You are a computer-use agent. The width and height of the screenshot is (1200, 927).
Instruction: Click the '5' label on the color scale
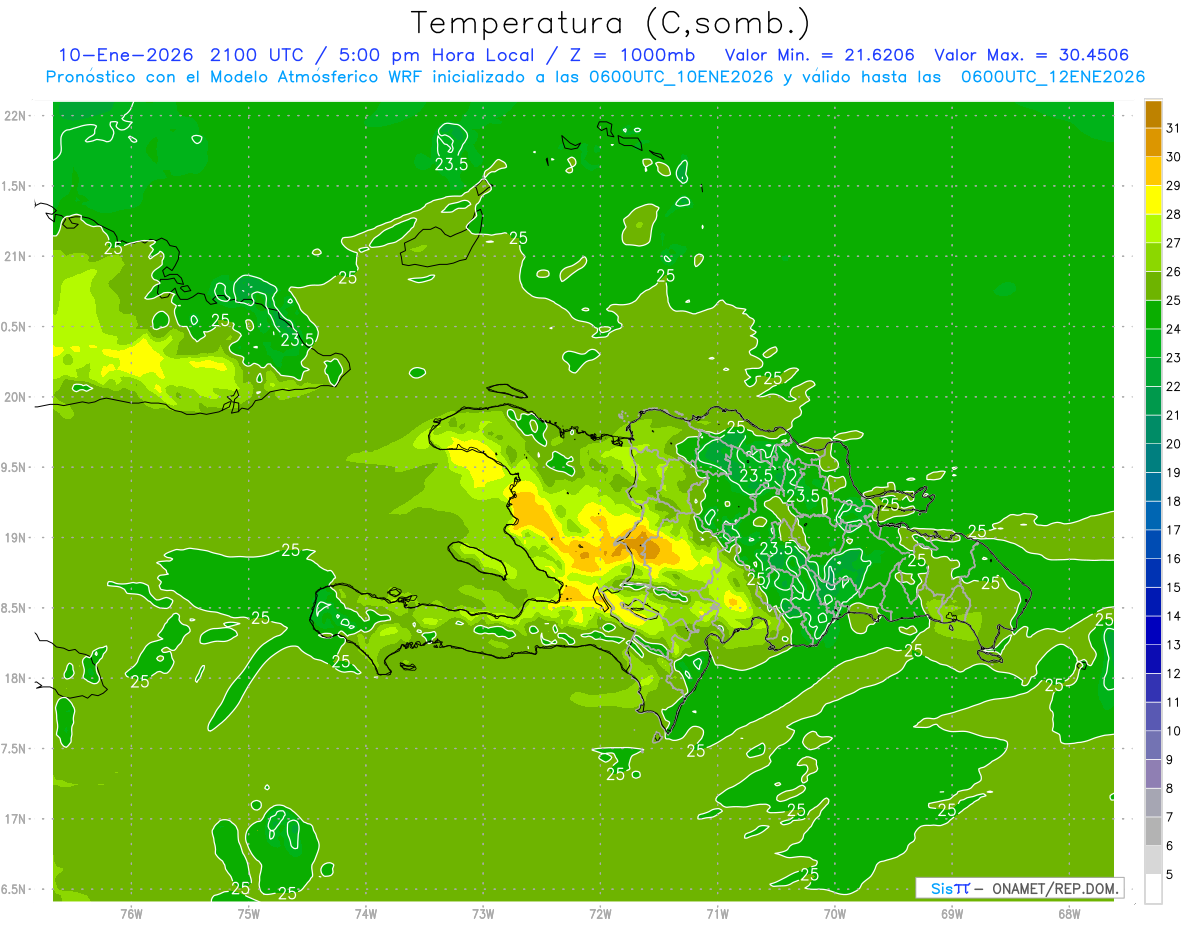coord(1169,874)
